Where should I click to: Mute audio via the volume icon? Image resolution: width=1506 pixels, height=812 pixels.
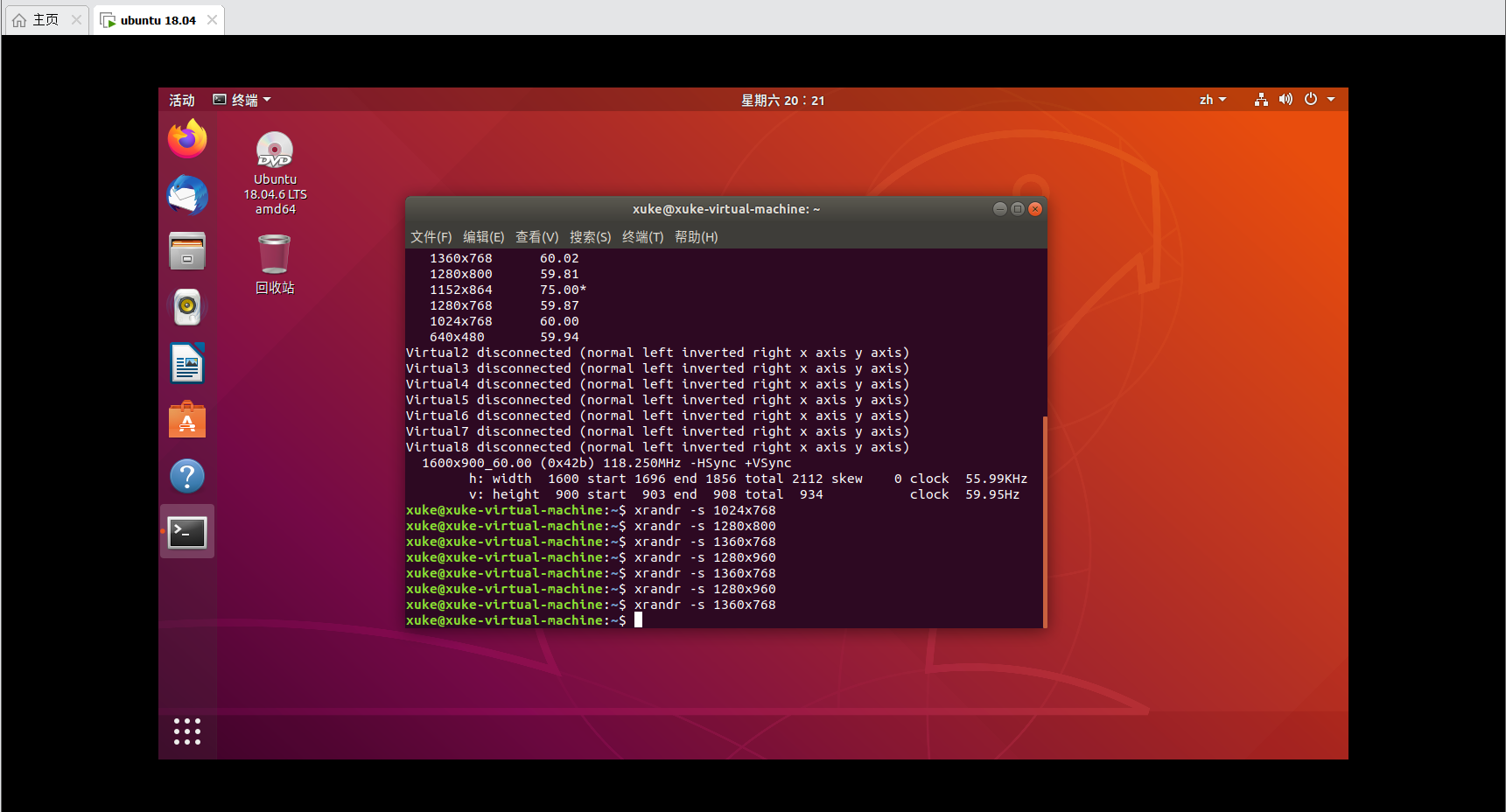(1285, 99)
